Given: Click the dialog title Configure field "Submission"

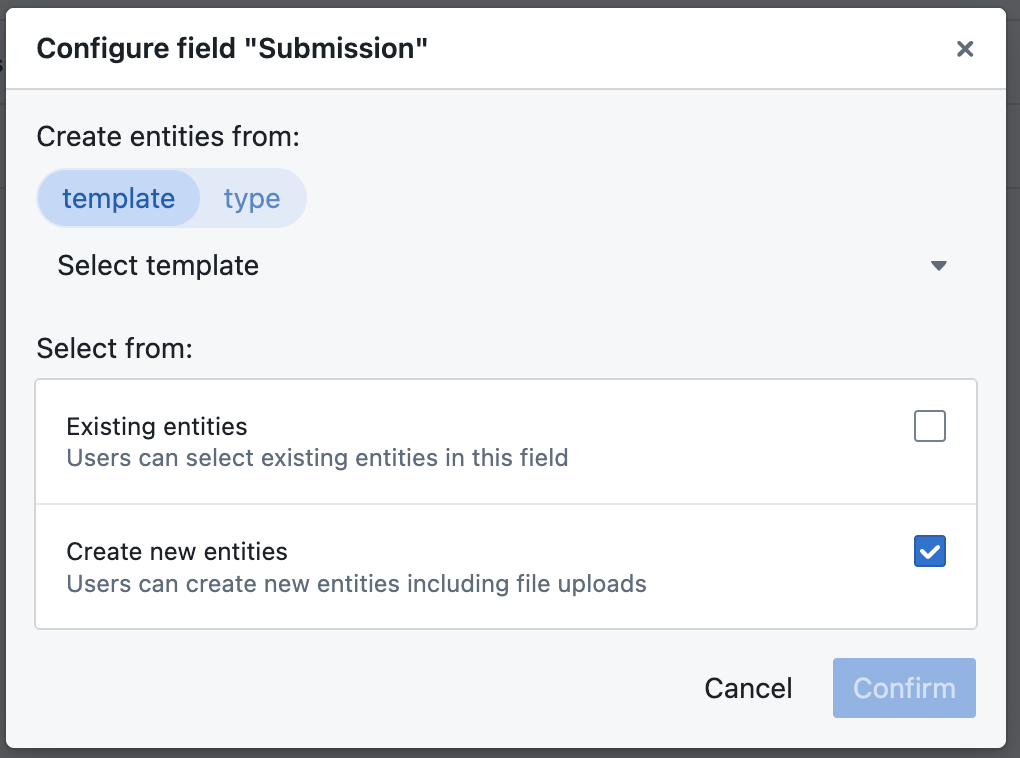Looking at the screenshot, I should tap(232, 48).
